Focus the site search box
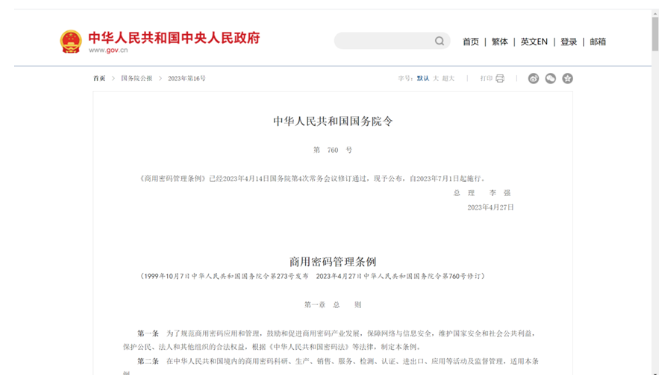Image resolution: width=661 pixels, height=375 pixels. (392, 41)
